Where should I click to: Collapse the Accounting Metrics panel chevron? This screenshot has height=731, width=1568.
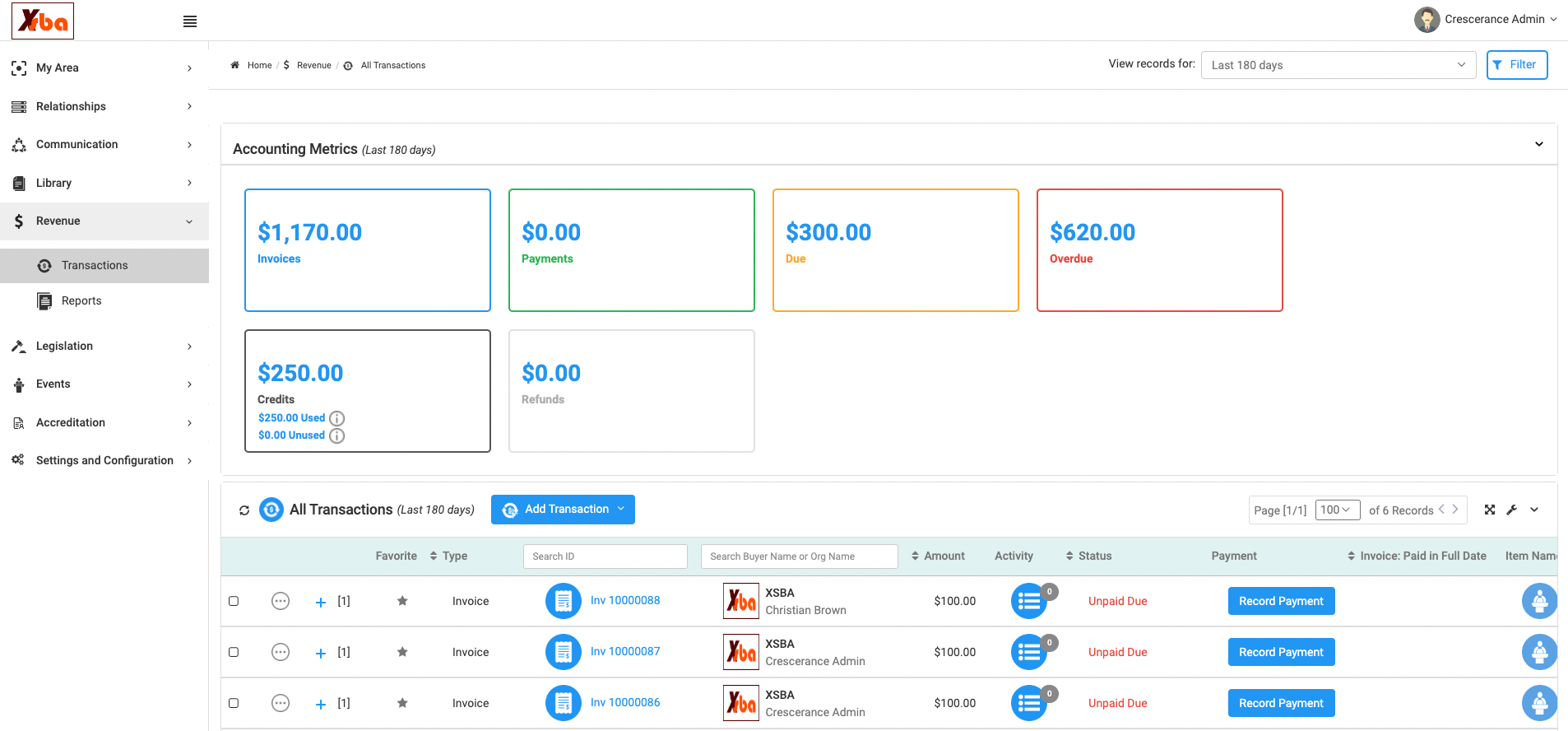(x=1539, y=144)
